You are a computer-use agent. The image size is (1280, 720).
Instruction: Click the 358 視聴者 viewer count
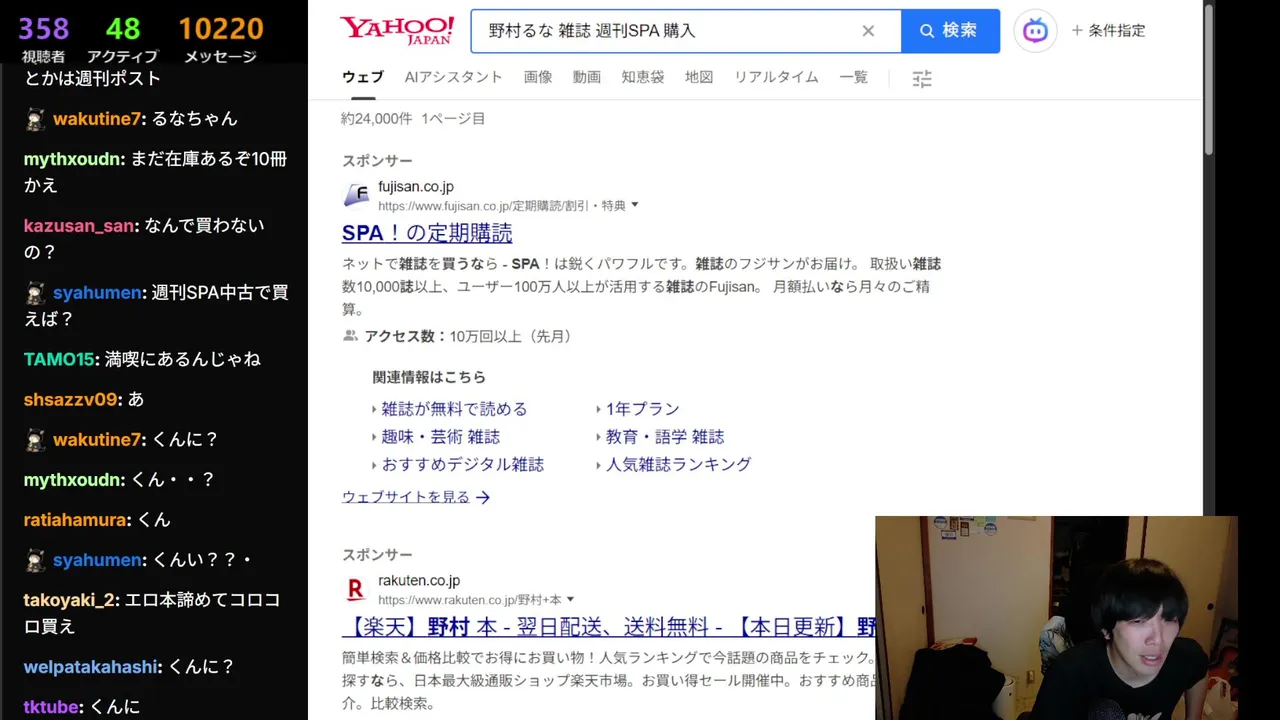[43, 39]
